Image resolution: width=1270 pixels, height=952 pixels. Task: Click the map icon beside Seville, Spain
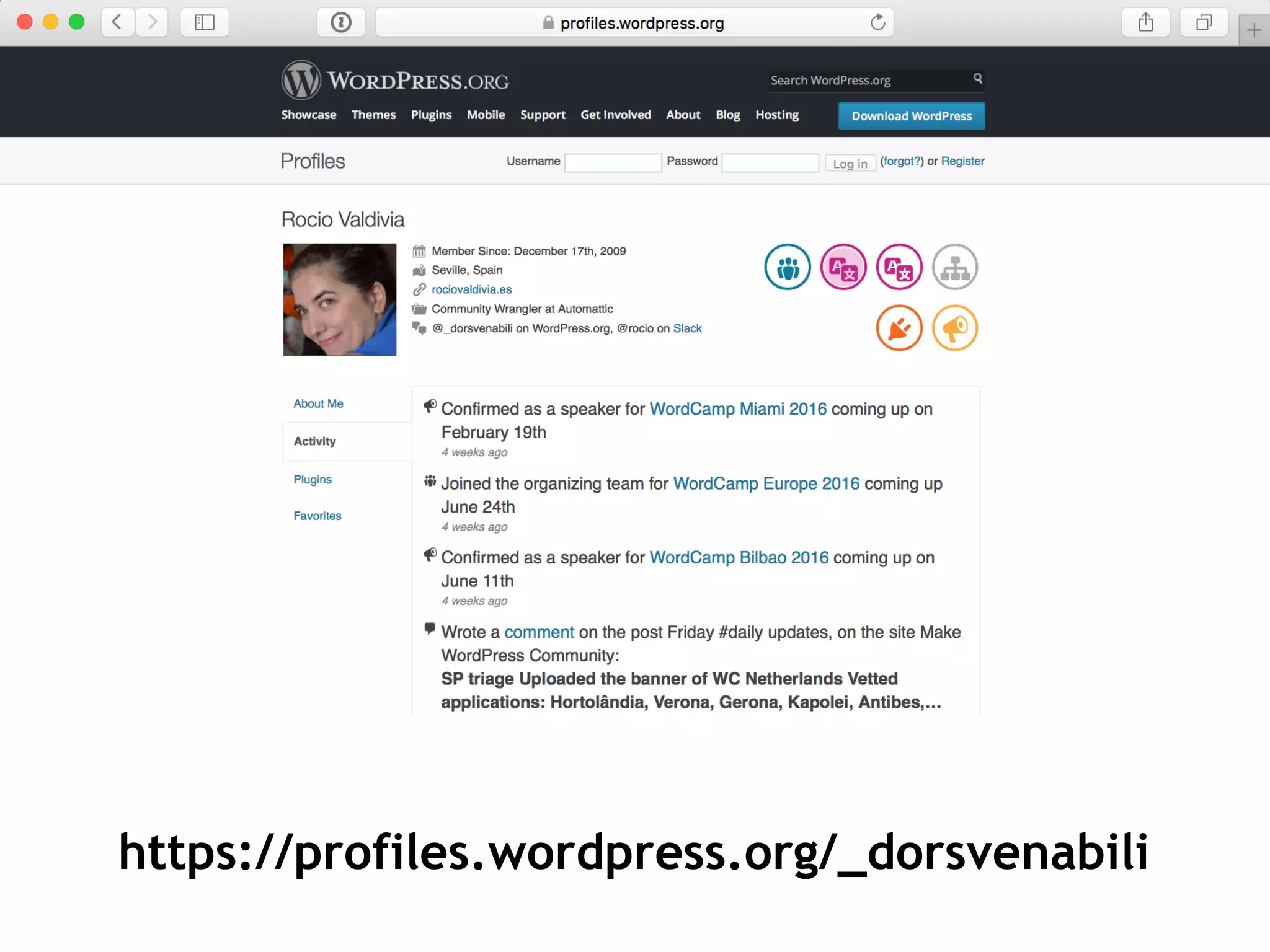[419, 270]
